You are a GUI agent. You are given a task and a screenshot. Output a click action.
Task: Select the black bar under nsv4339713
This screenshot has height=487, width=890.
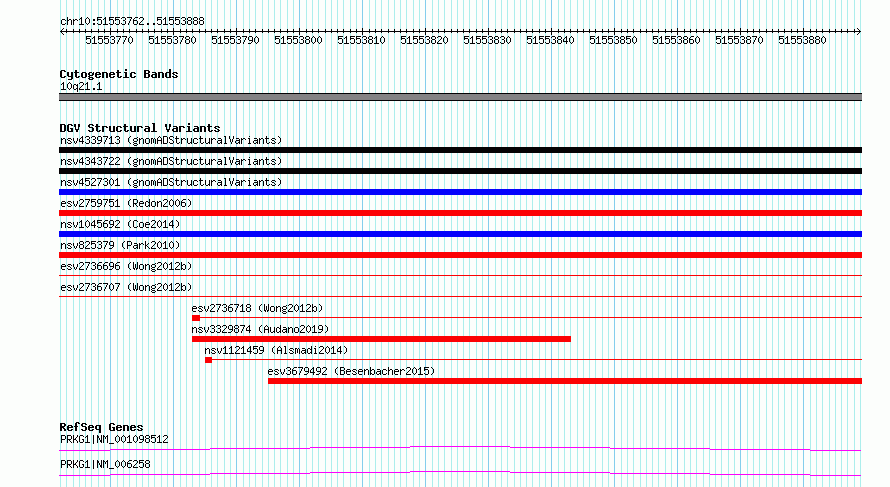pyautogui.click(x=460, y=150)
